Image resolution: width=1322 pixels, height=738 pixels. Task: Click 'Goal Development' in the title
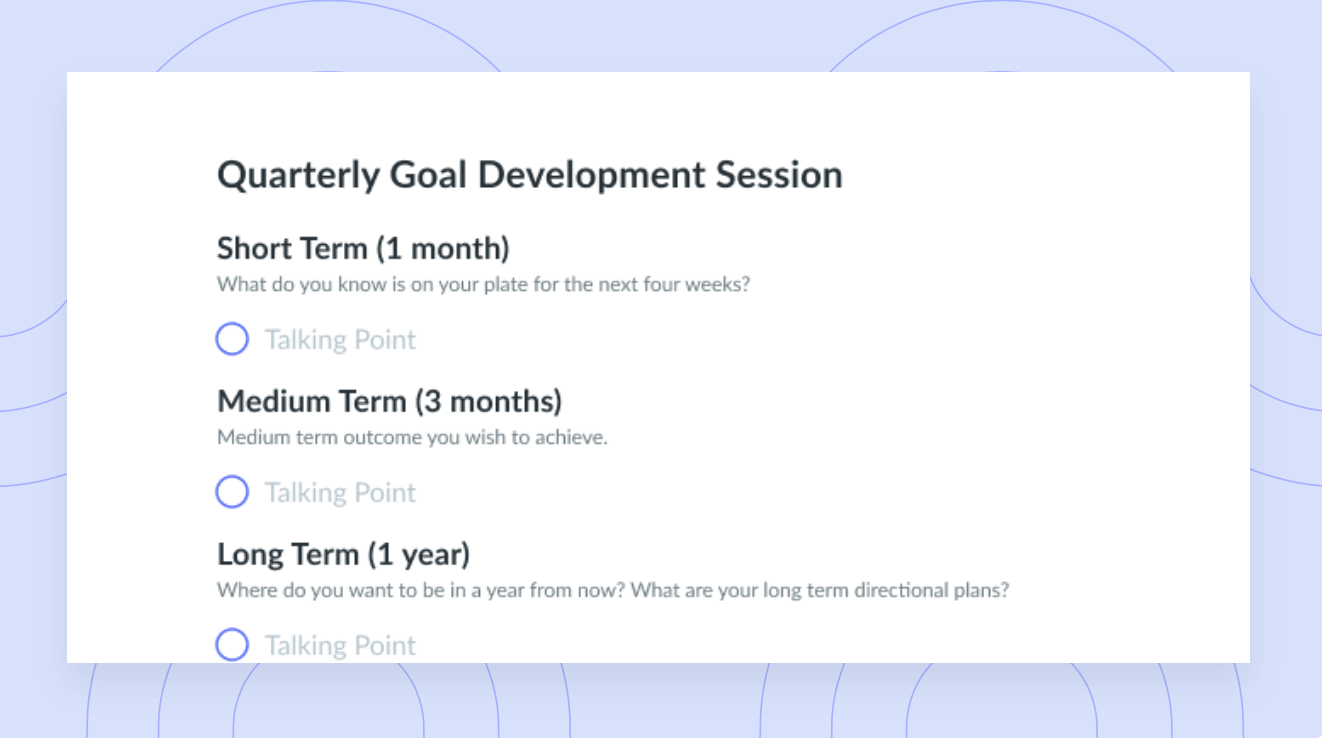point(548,176)
